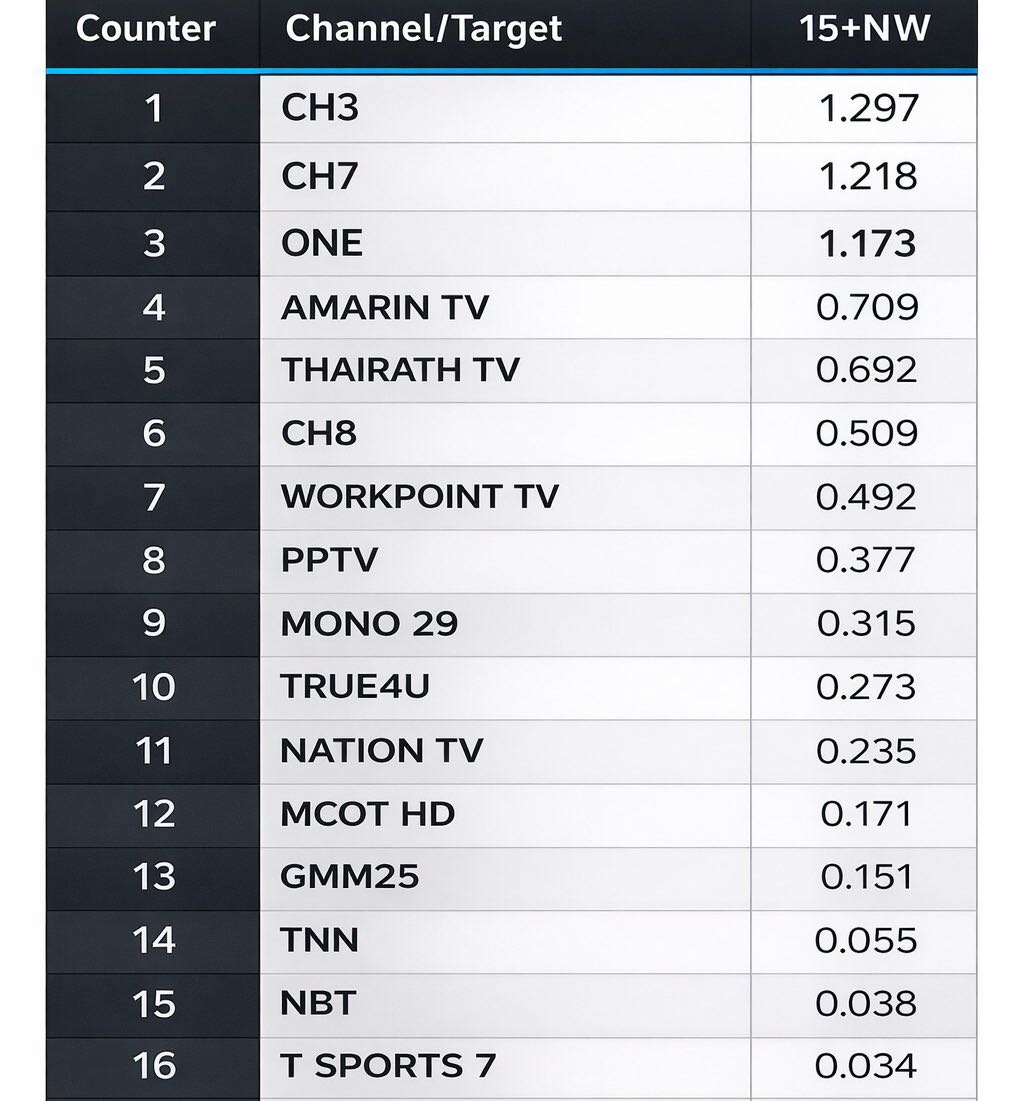The width and height of the screenshot is (1024, 1101).
Task: Click the 15+NW column header
Action: [864, 29]
